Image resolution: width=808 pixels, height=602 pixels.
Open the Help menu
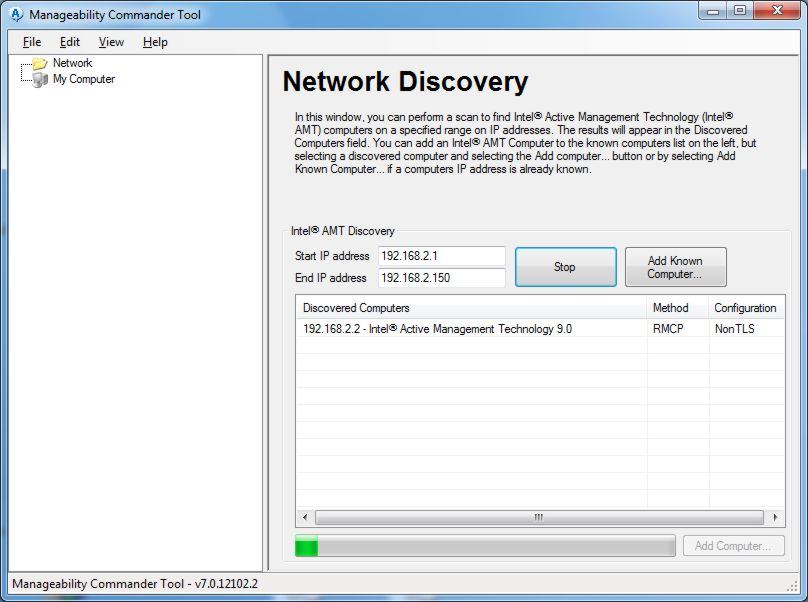coord(155,42)
